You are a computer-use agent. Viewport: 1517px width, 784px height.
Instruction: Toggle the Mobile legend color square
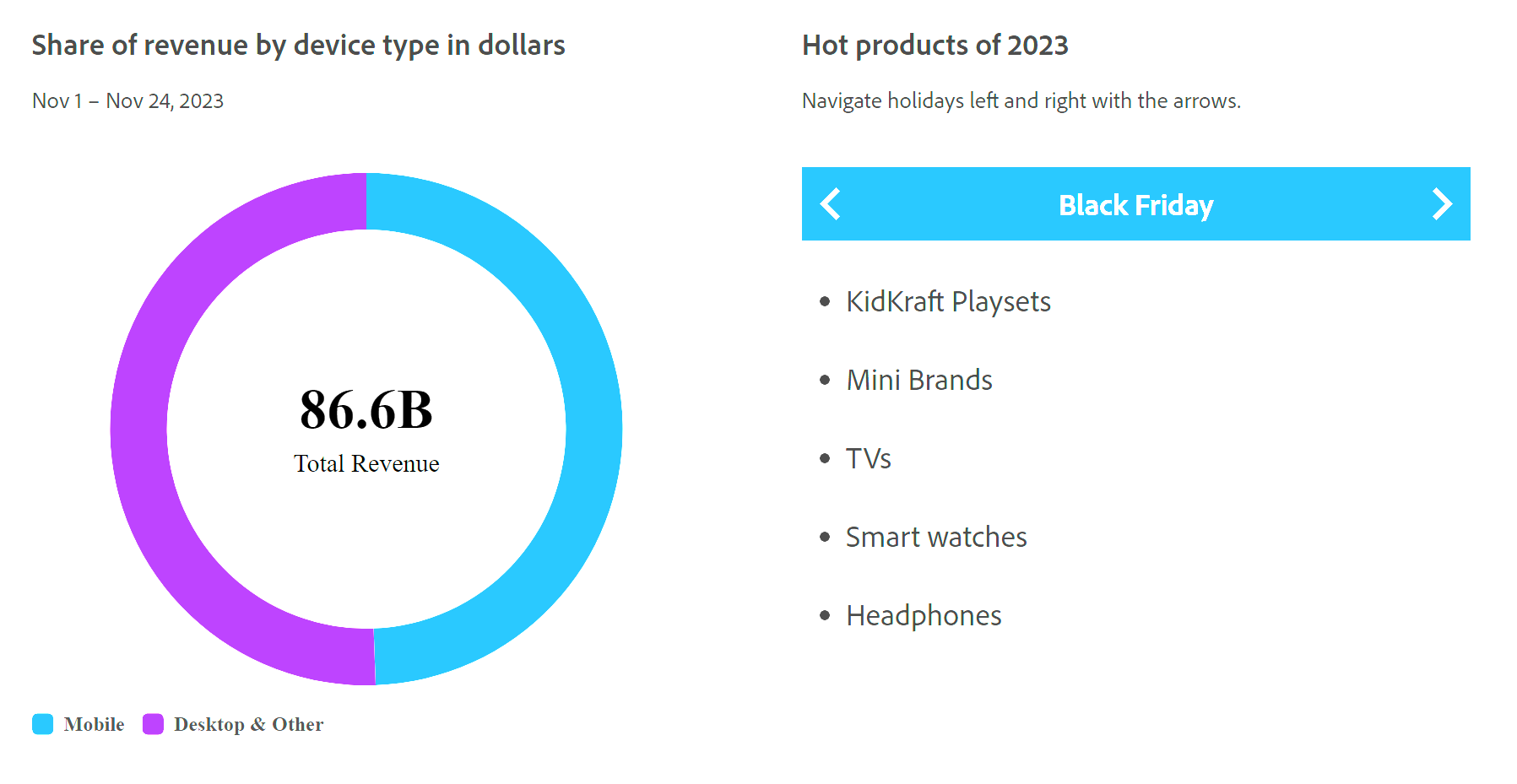43,724
